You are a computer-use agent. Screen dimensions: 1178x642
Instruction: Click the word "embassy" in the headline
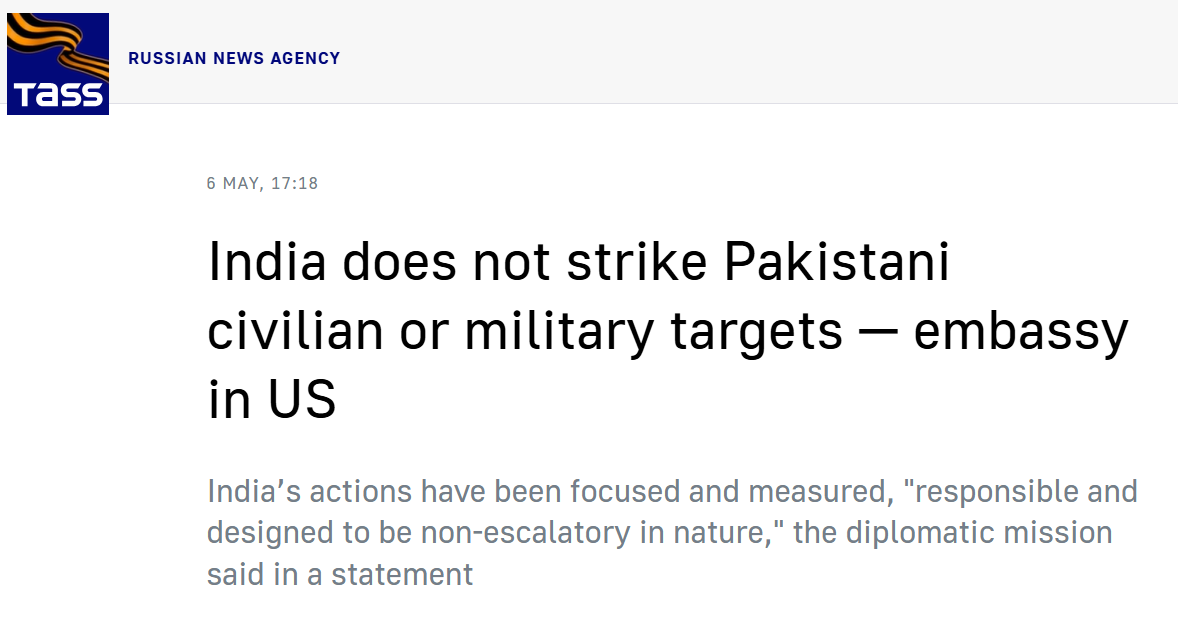point(1021,331)
